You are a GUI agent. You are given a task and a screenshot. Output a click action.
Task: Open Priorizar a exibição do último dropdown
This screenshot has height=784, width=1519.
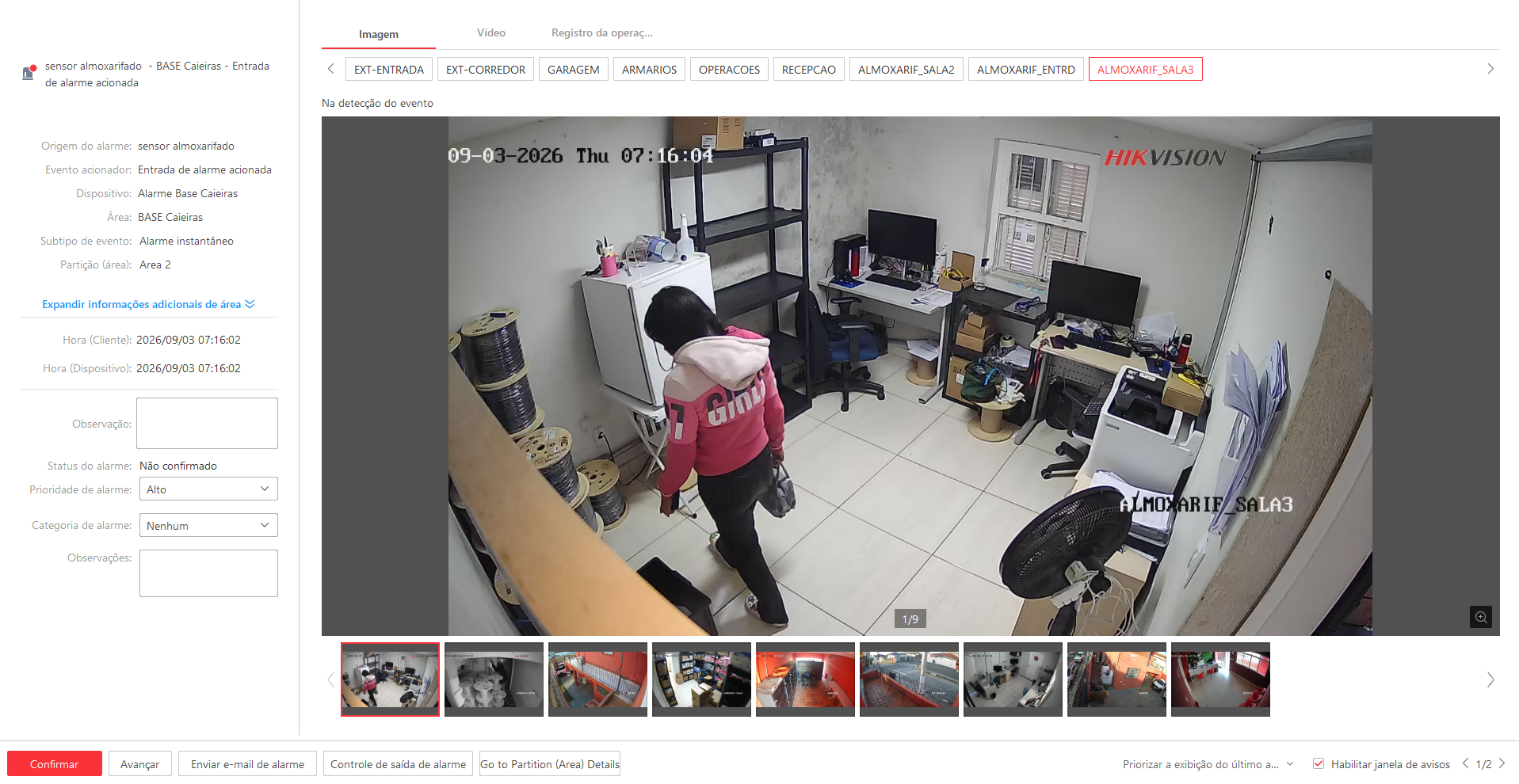pos(1208,764)
